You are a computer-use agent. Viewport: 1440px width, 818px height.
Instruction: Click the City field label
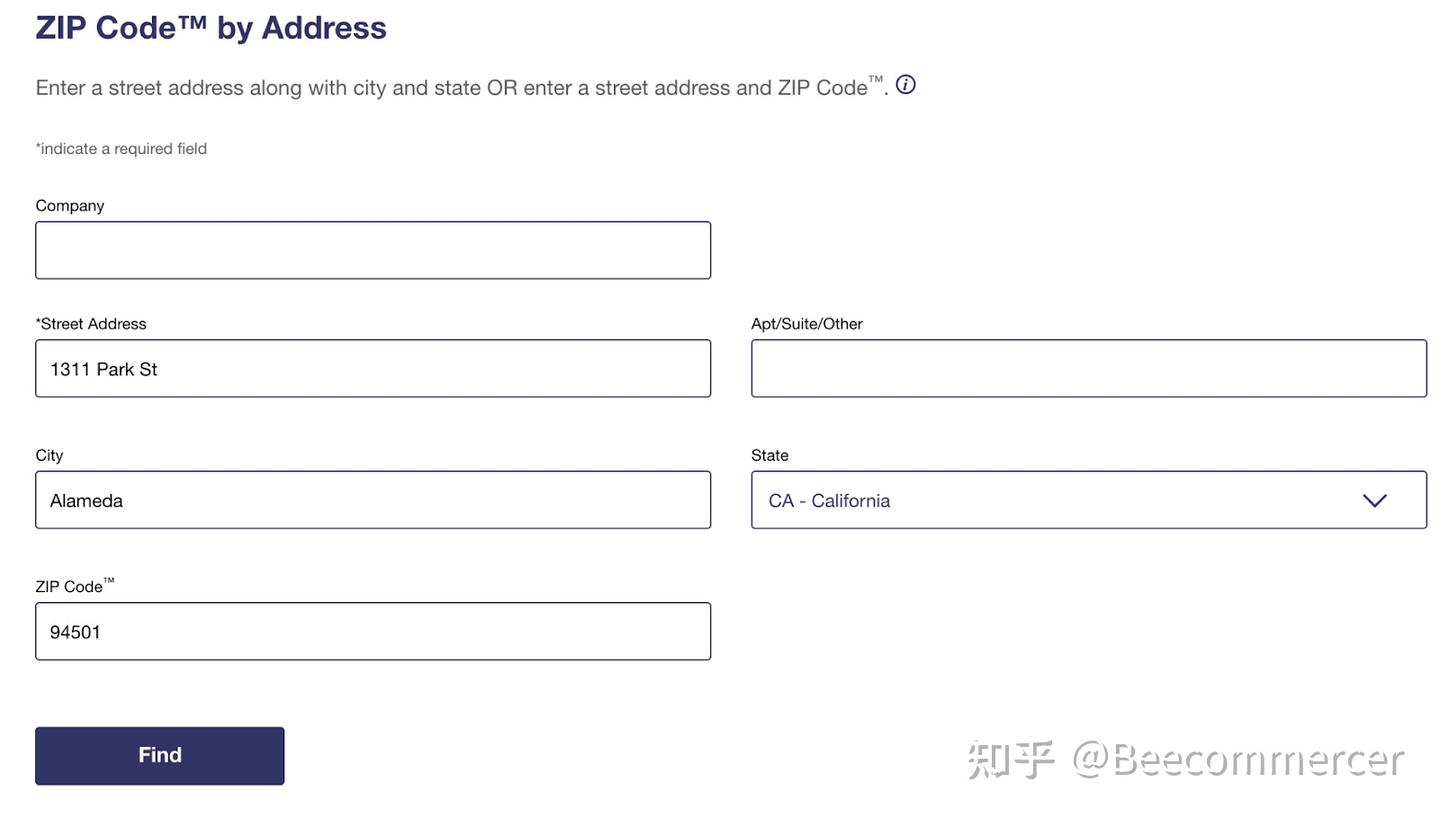[49, 455]
